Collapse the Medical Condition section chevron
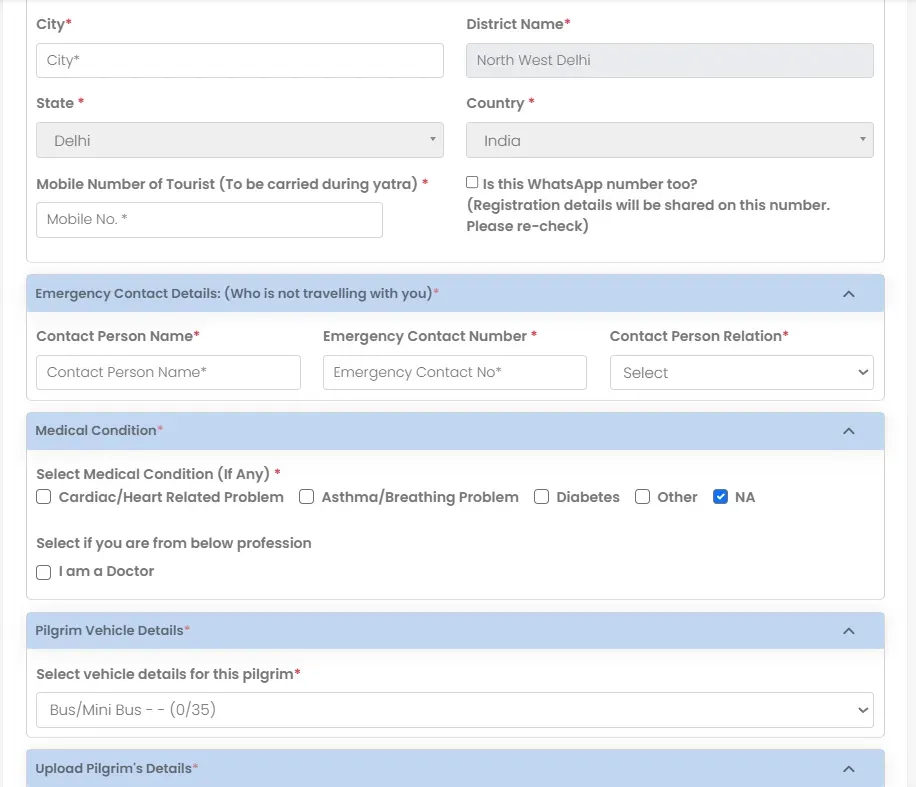 pyautogui.click(x=848, y=431)
